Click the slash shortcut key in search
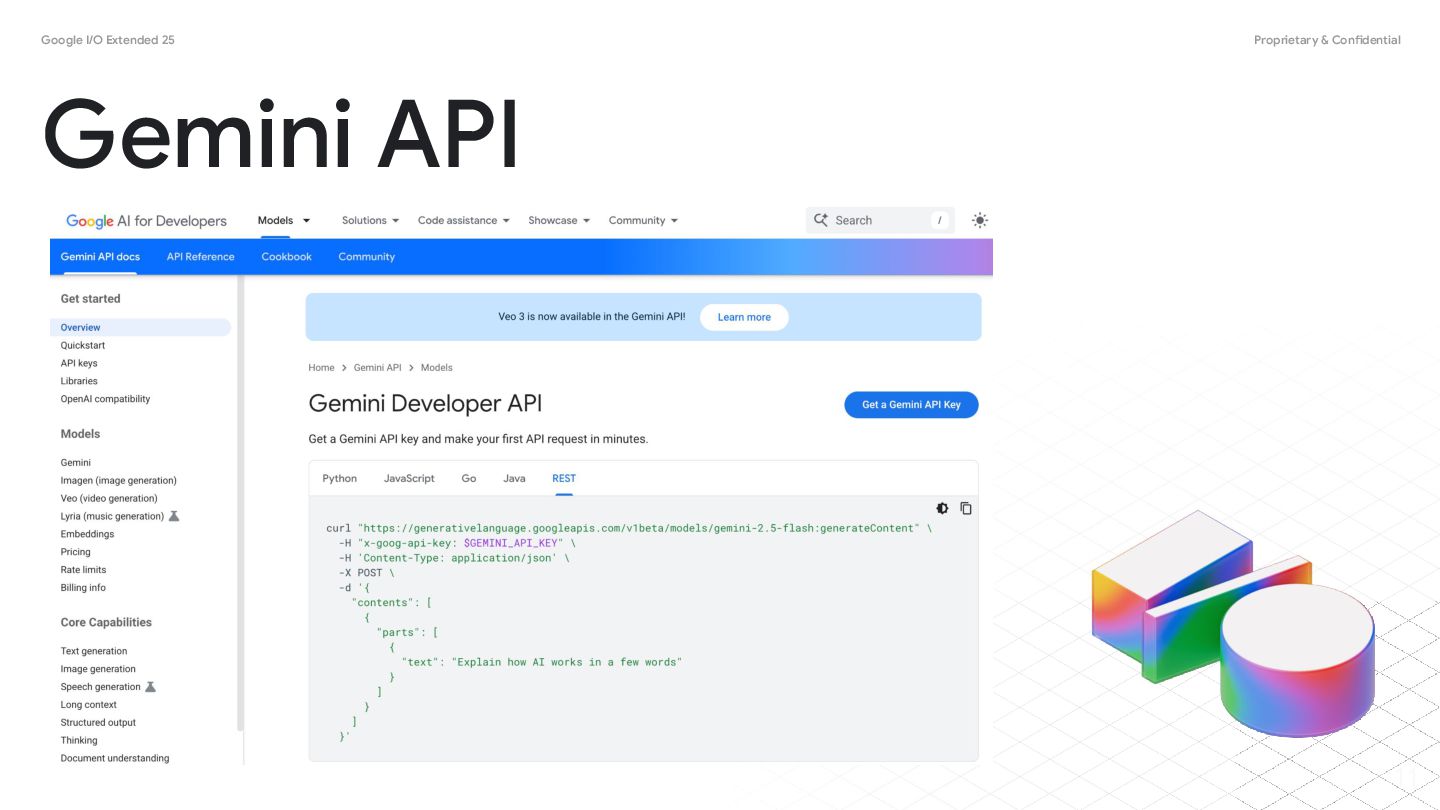 (x=939, y=220)
